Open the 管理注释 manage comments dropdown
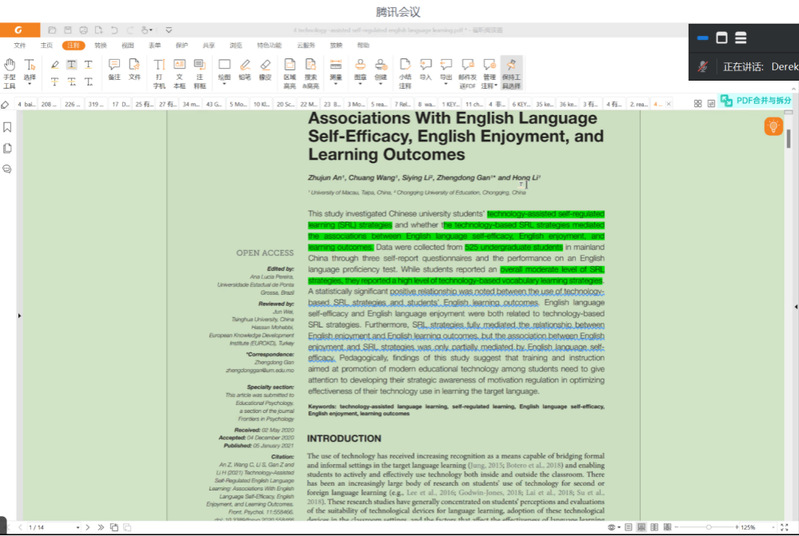Screen dimensions: 799x536 click(x=489, y=73)
